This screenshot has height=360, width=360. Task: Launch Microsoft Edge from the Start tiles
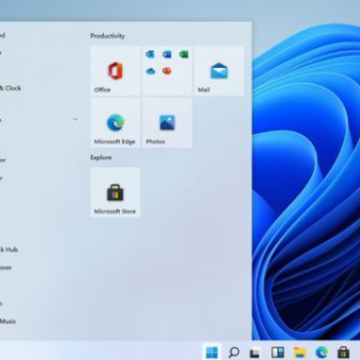(115, 123)
